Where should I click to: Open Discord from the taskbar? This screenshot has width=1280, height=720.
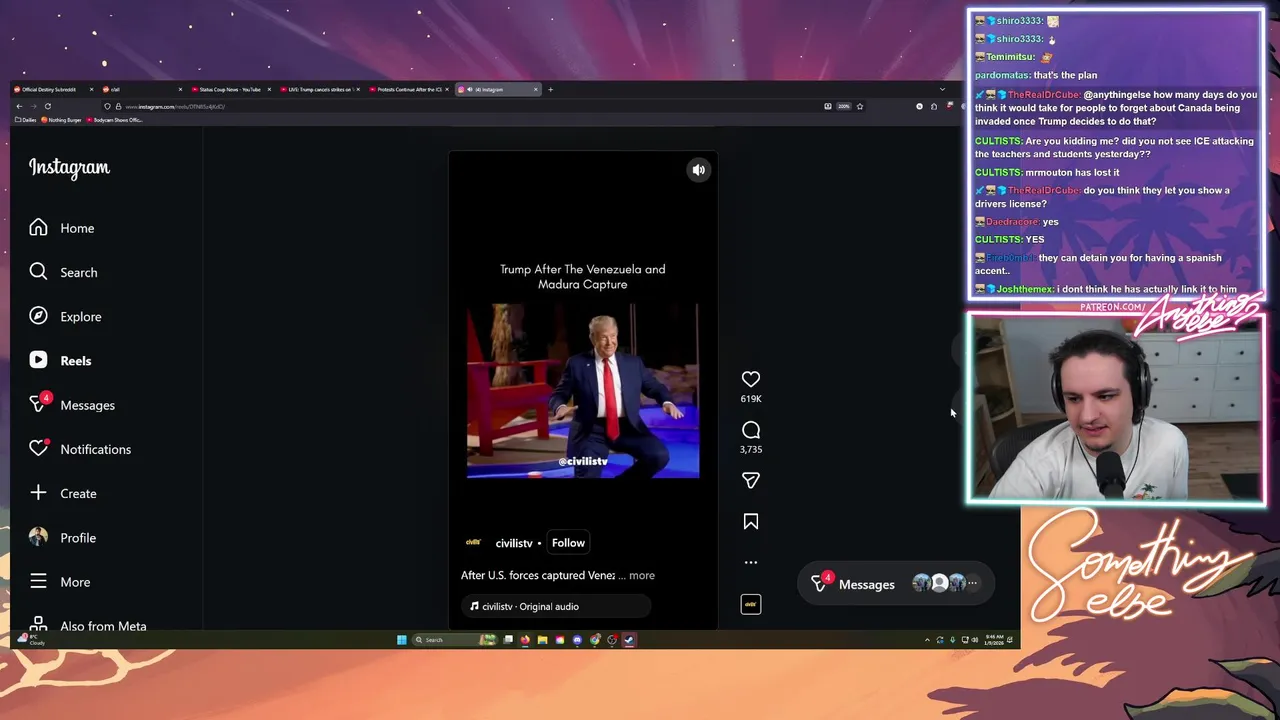coord(577,640)
